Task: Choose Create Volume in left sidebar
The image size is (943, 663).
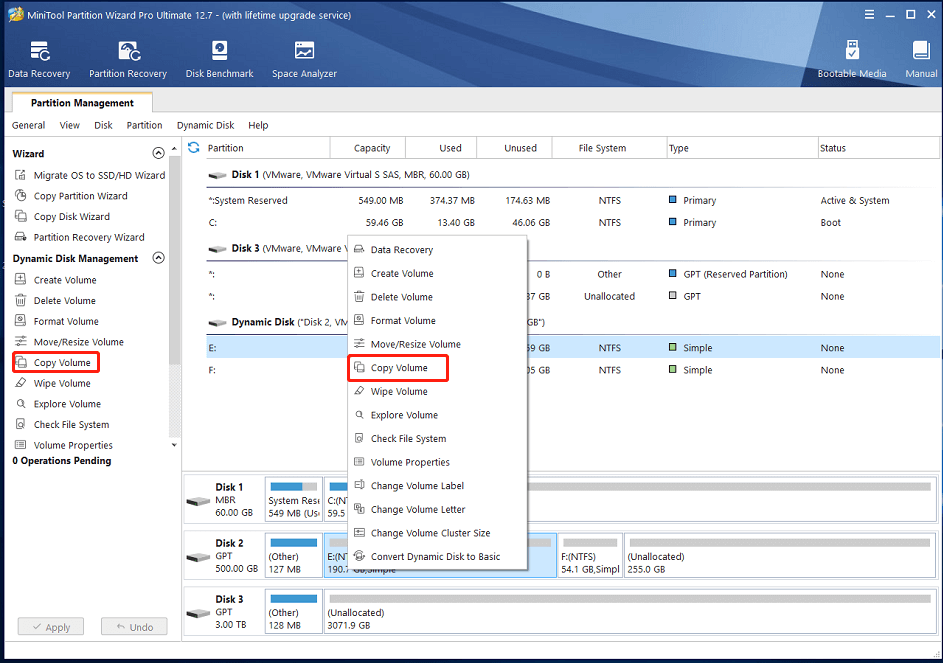Action: click(x=55, y=280)
